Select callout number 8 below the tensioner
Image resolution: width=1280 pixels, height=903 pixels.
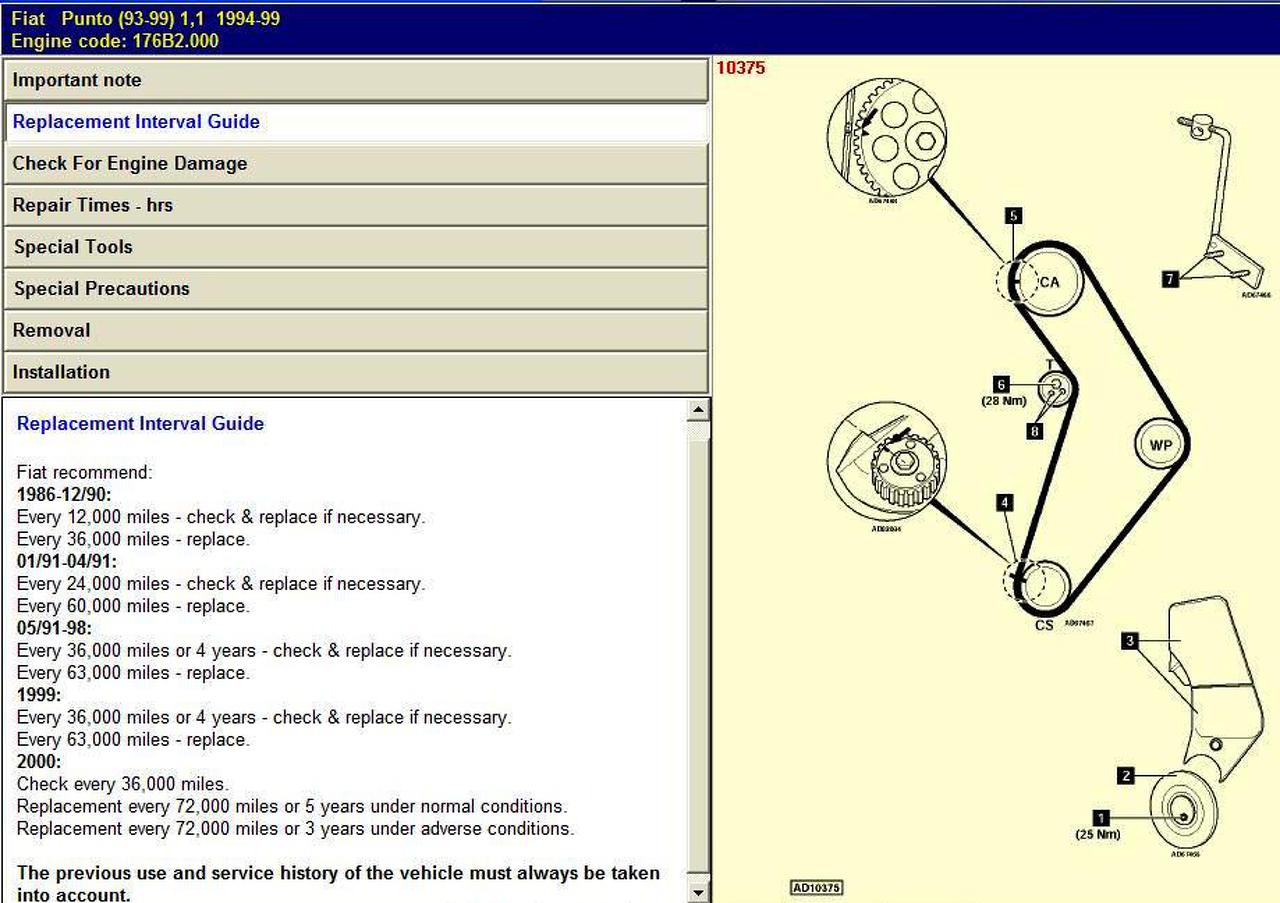pos(1035,431)
